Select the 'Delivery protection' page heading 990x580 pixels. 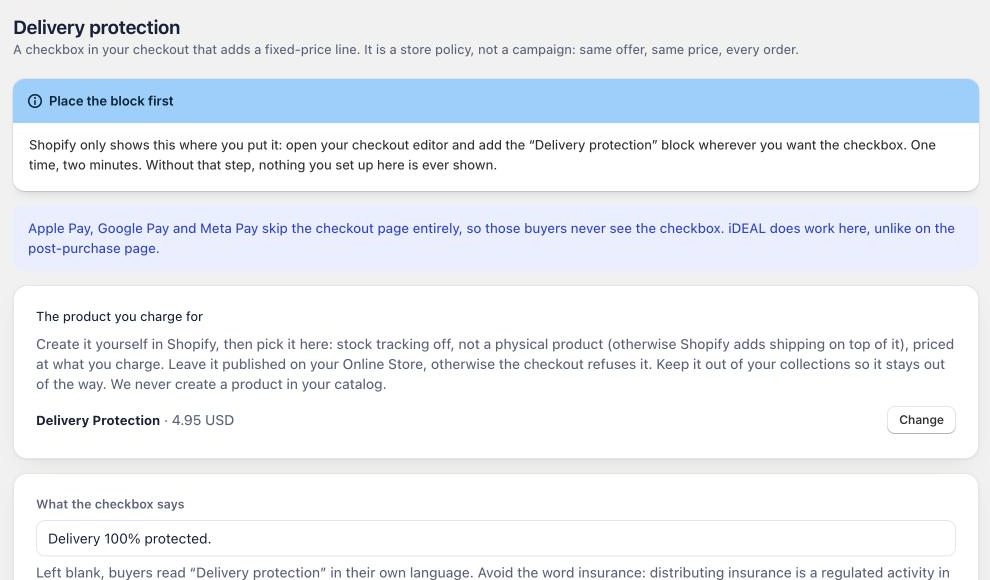pyautogui.click(x=97, y=27)
